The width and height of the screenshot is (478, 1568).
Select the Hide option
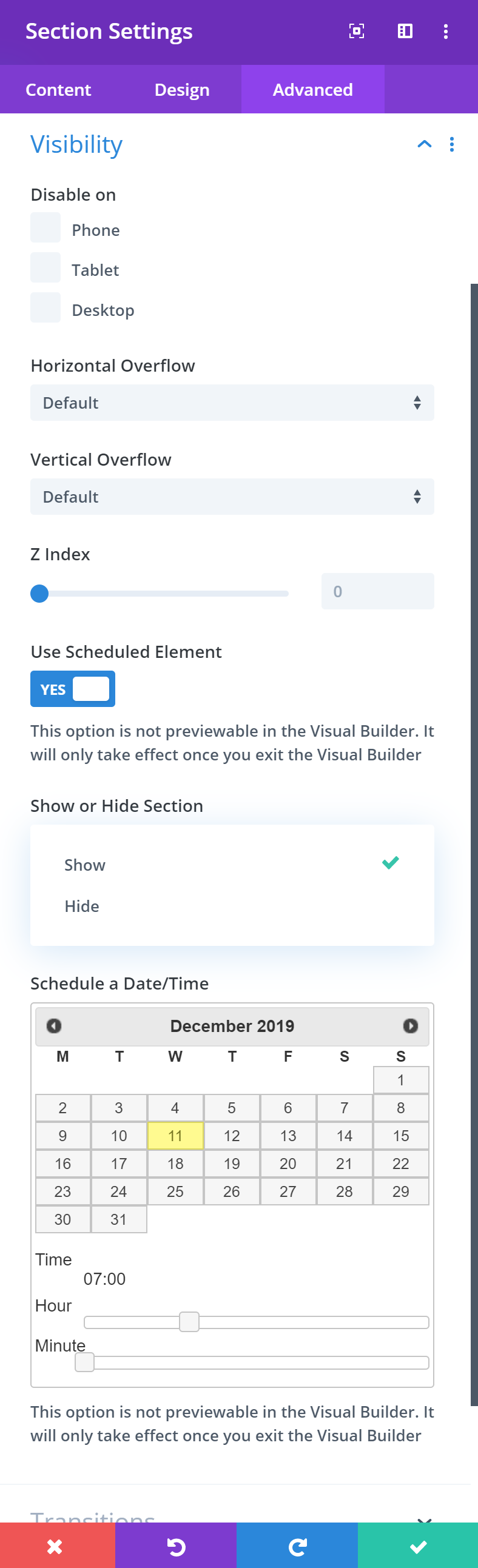tap(82, 906)
